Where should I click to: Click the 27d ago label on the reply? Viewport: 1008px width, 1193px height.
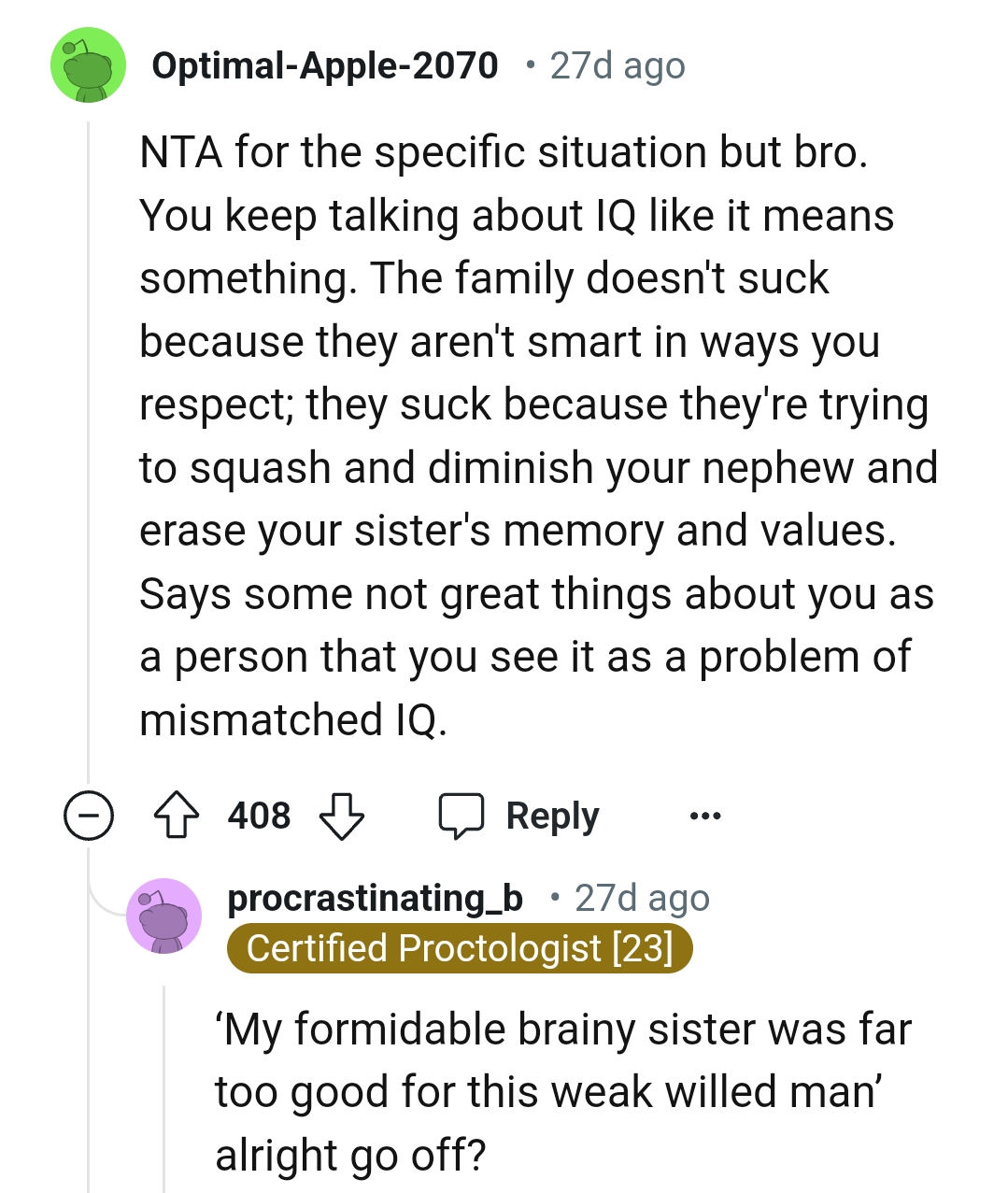(x=642, y=897)
